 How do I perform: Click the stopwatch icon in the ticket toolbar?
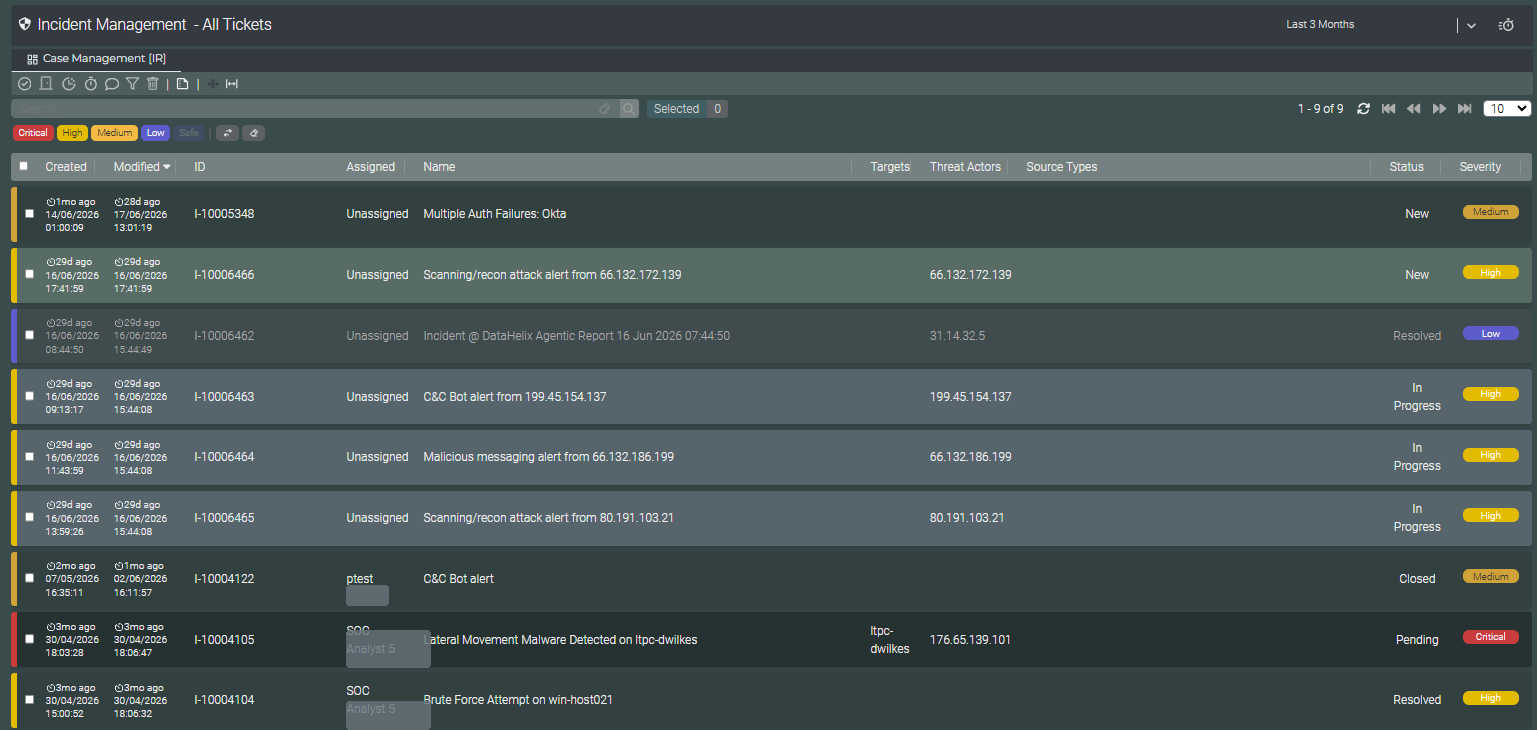[91, 84]
